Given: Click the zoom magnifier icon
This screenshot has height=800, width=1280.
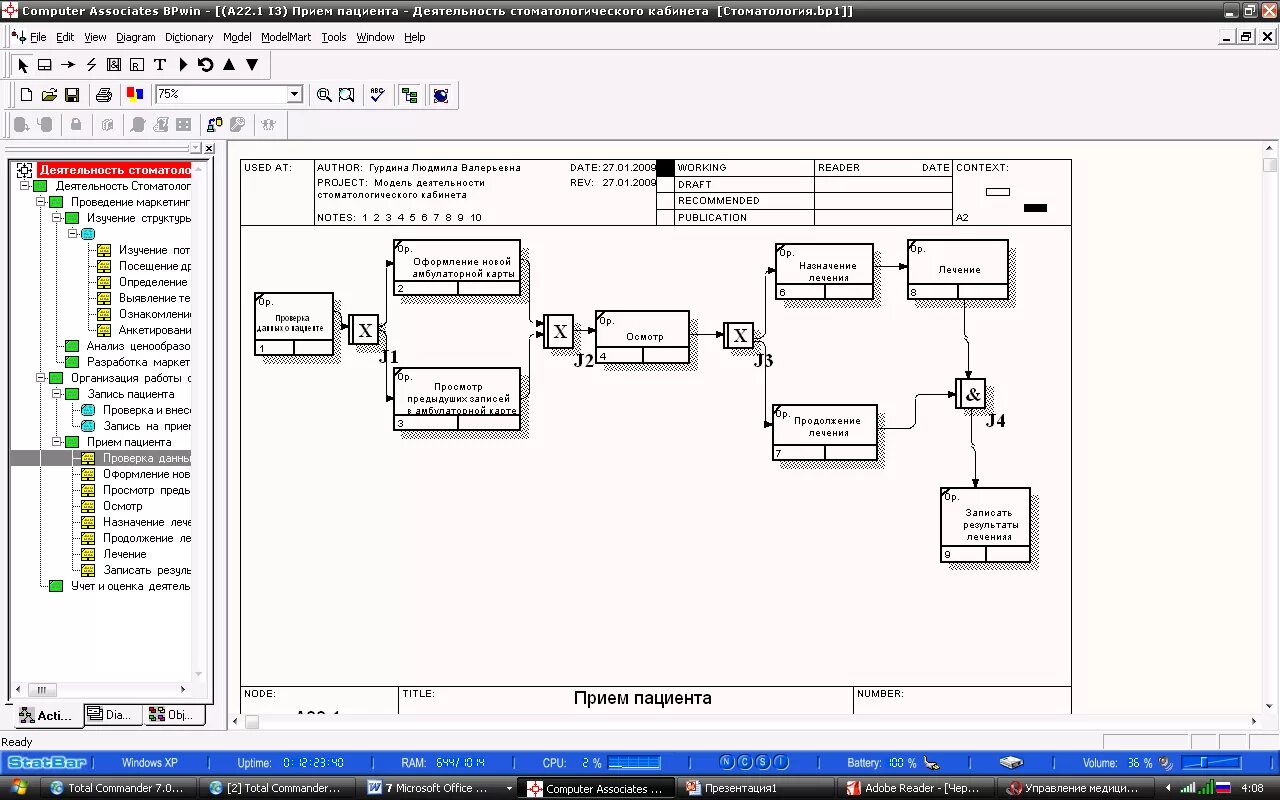Looking at the screenshot, I should click(x=324, y=94).
